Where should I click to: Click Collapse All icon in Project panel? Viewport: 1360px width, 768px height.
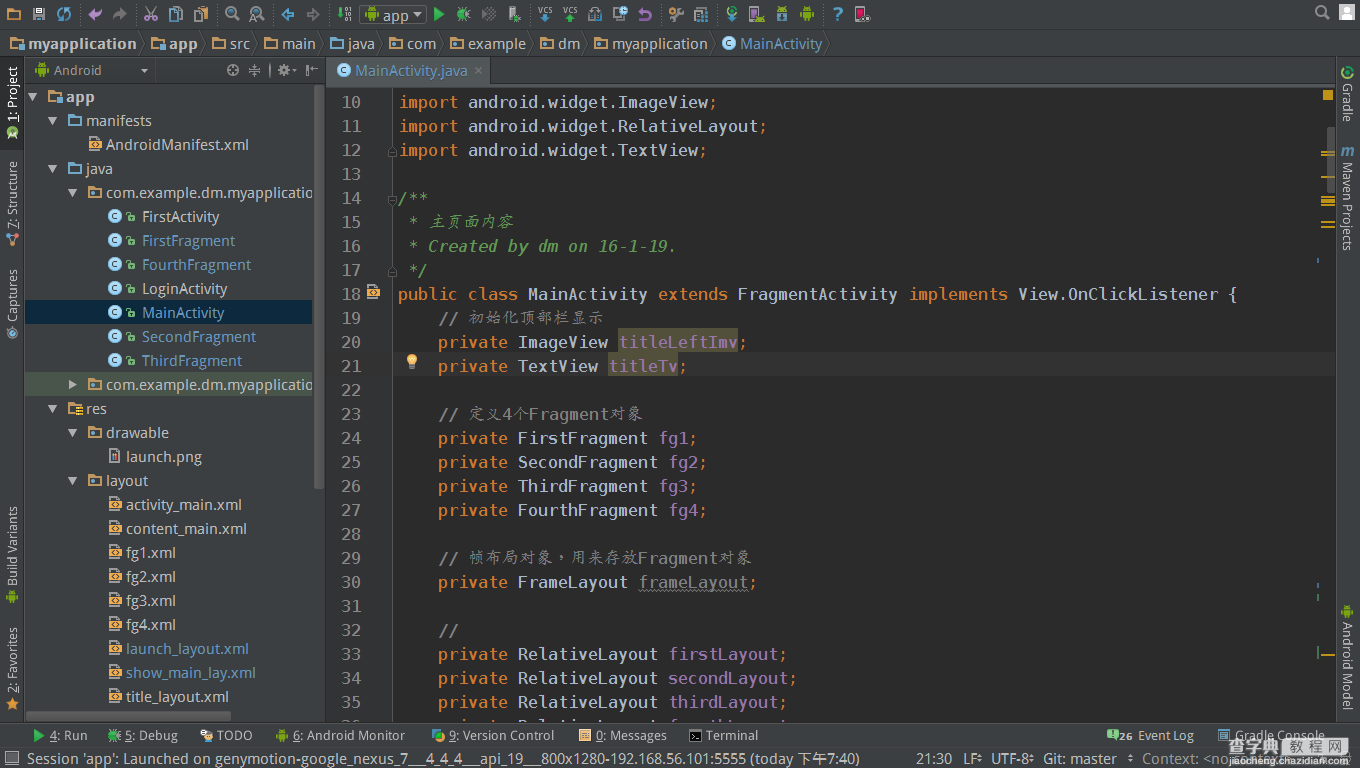255,70
